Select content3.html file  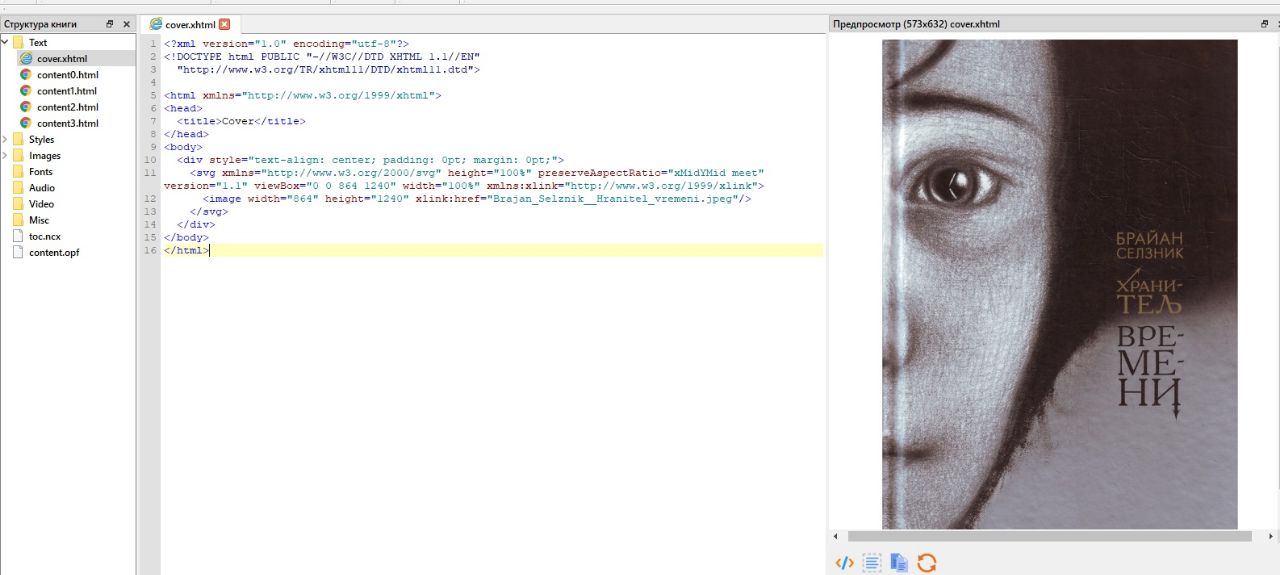pyautogui.click(x=68, y=123)
